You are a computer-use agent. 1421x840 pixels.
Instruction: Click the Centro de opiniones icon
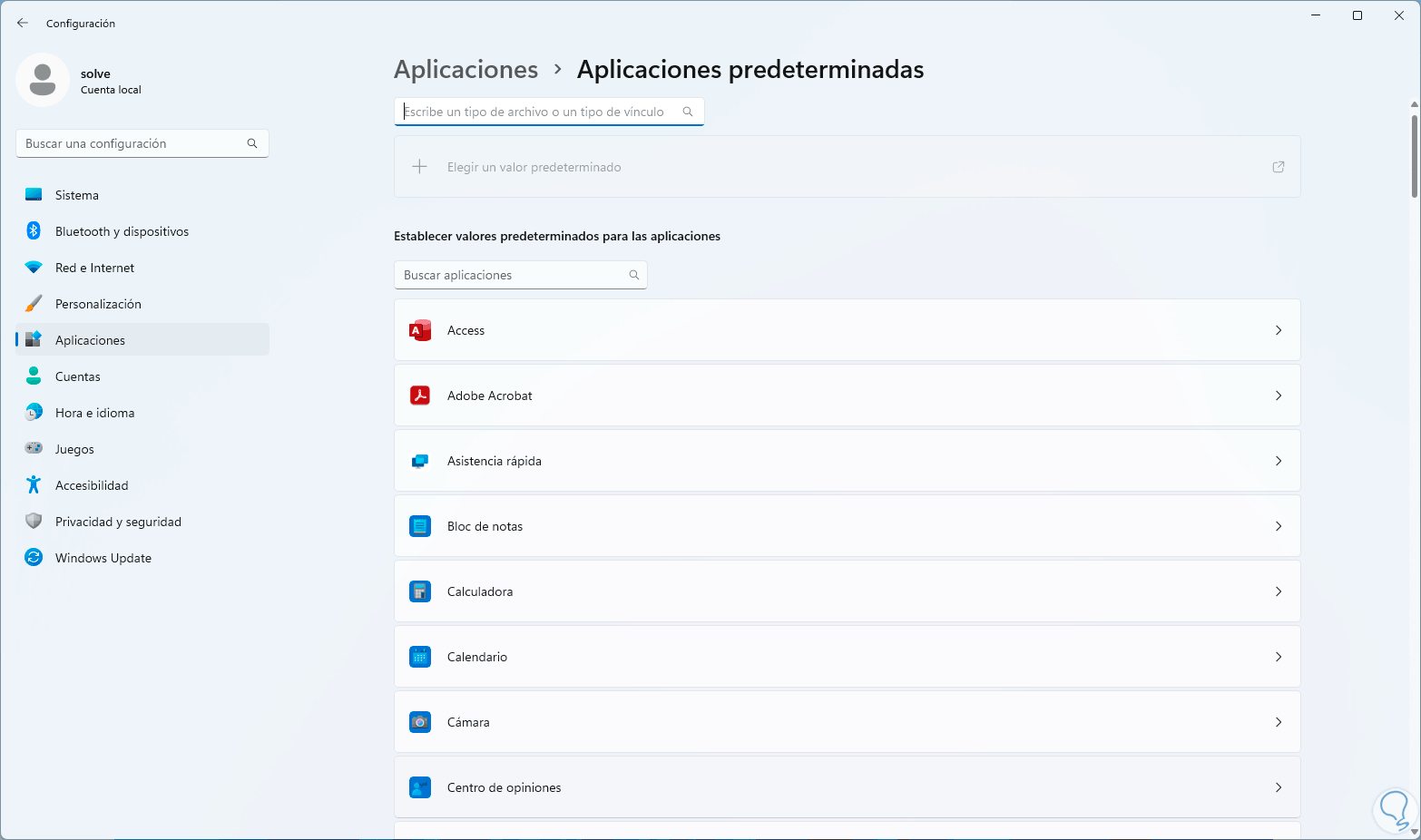(419, 787)
